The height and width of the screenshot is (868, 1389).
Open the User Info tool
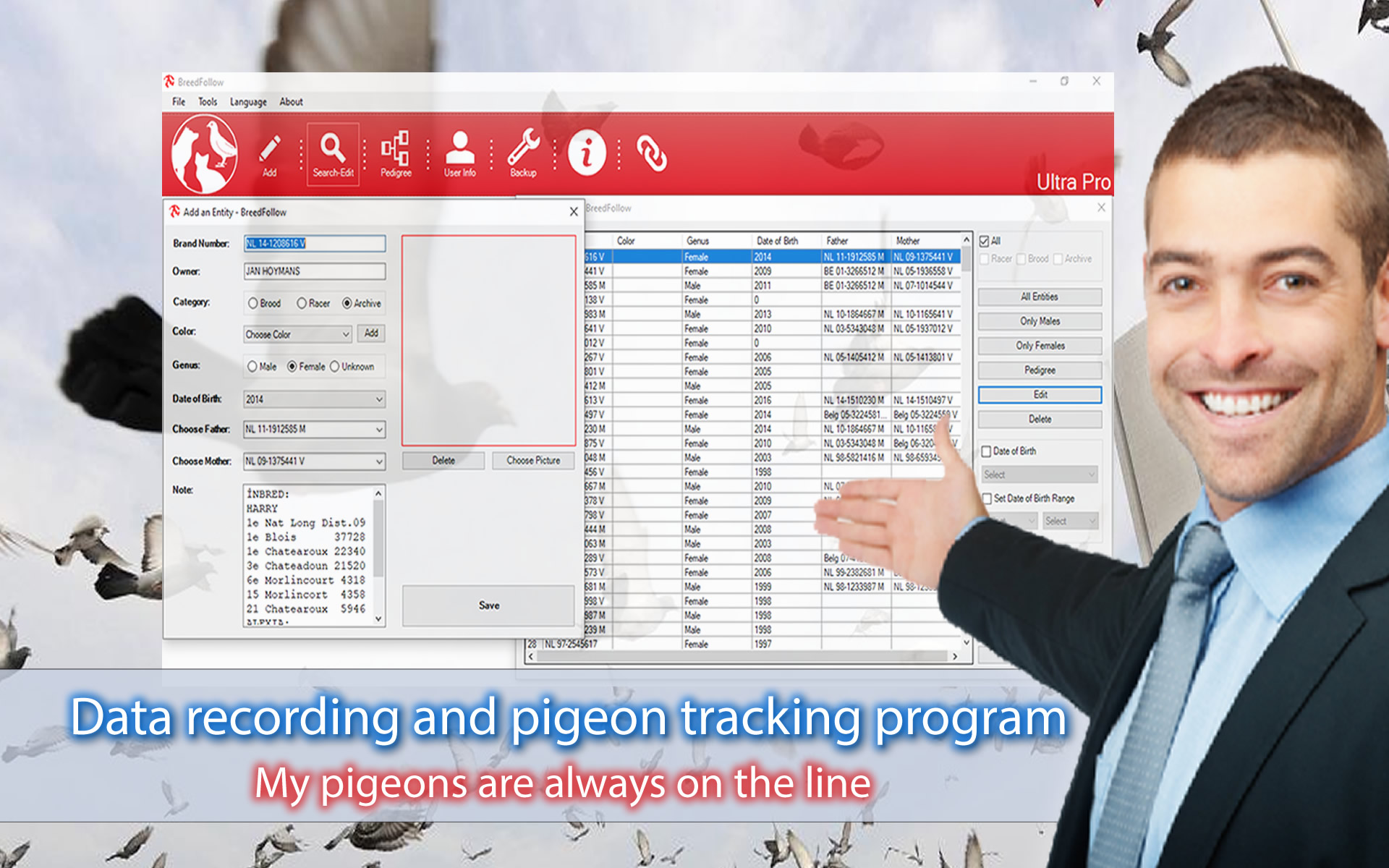[x=460, y=154]
